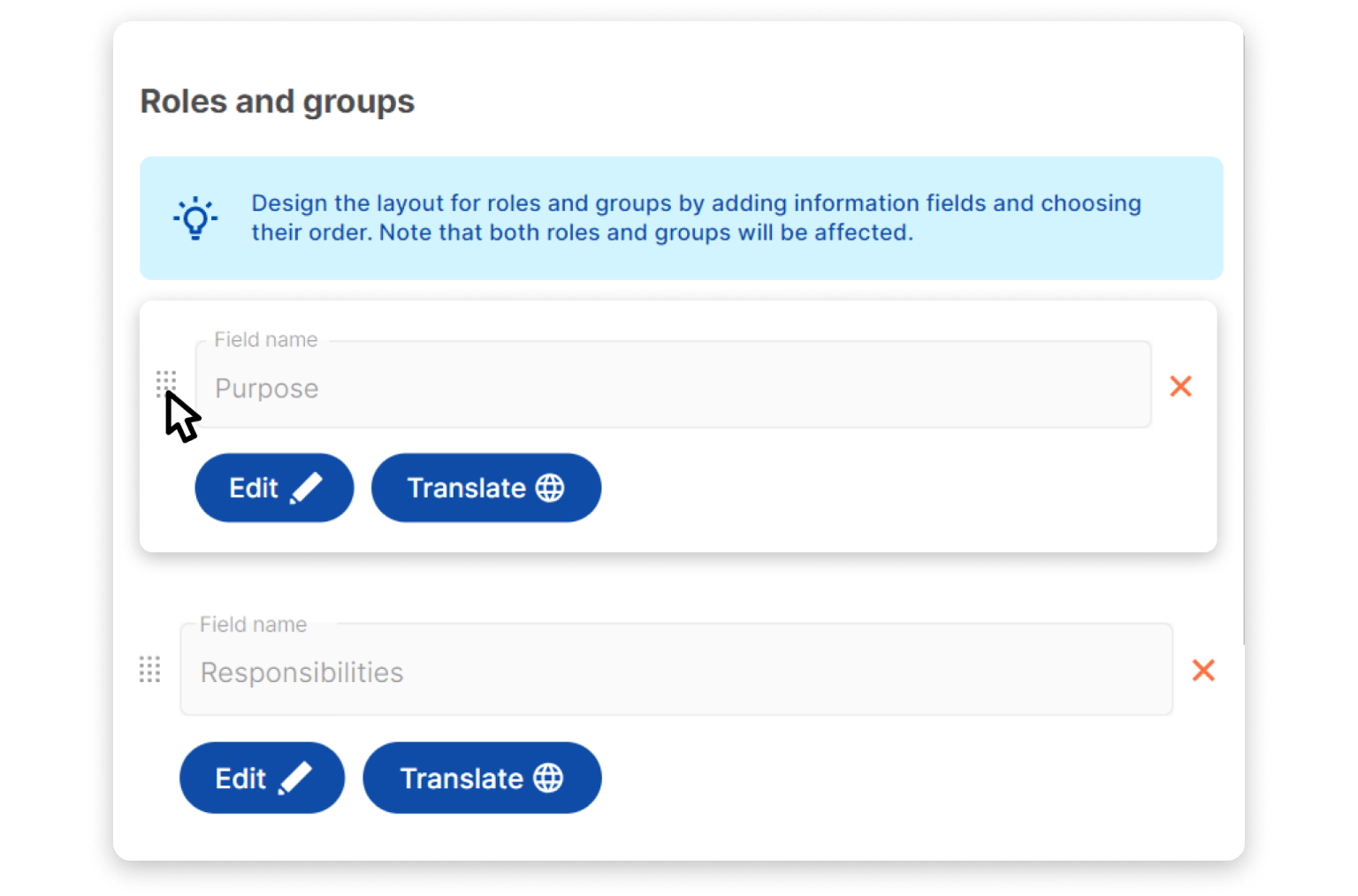Delete the Responsibilities field using the X
Image resolution: width=1358 pixels, height=896 pixels.
[1202, 671]
